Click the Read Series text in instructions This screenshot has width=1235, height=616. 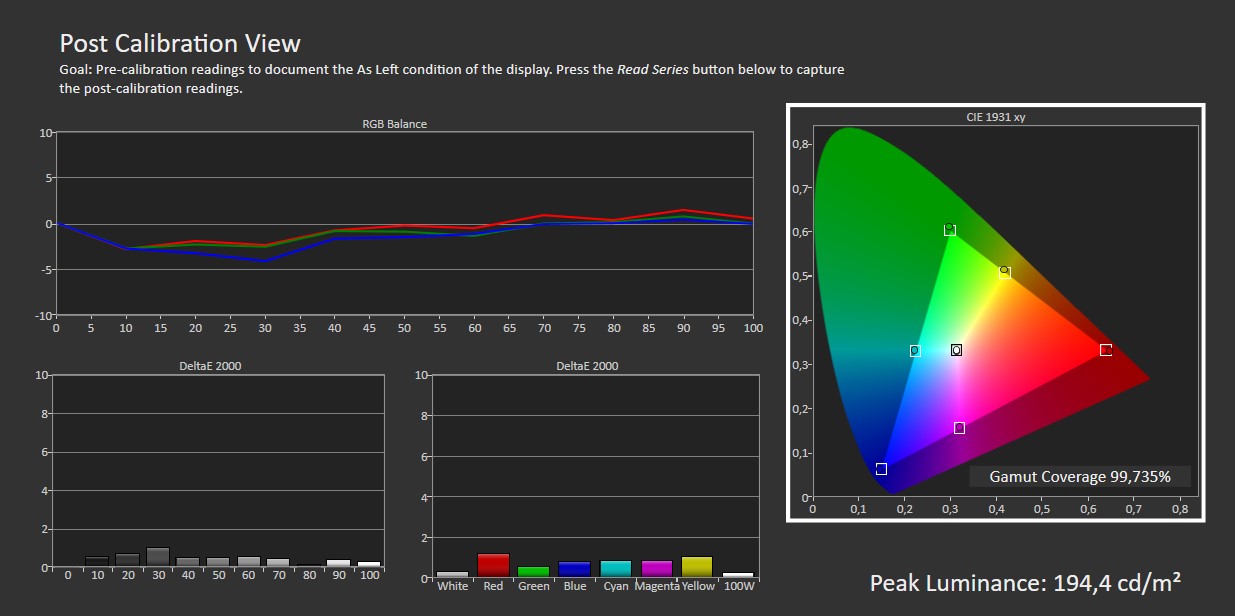point(652,70)
